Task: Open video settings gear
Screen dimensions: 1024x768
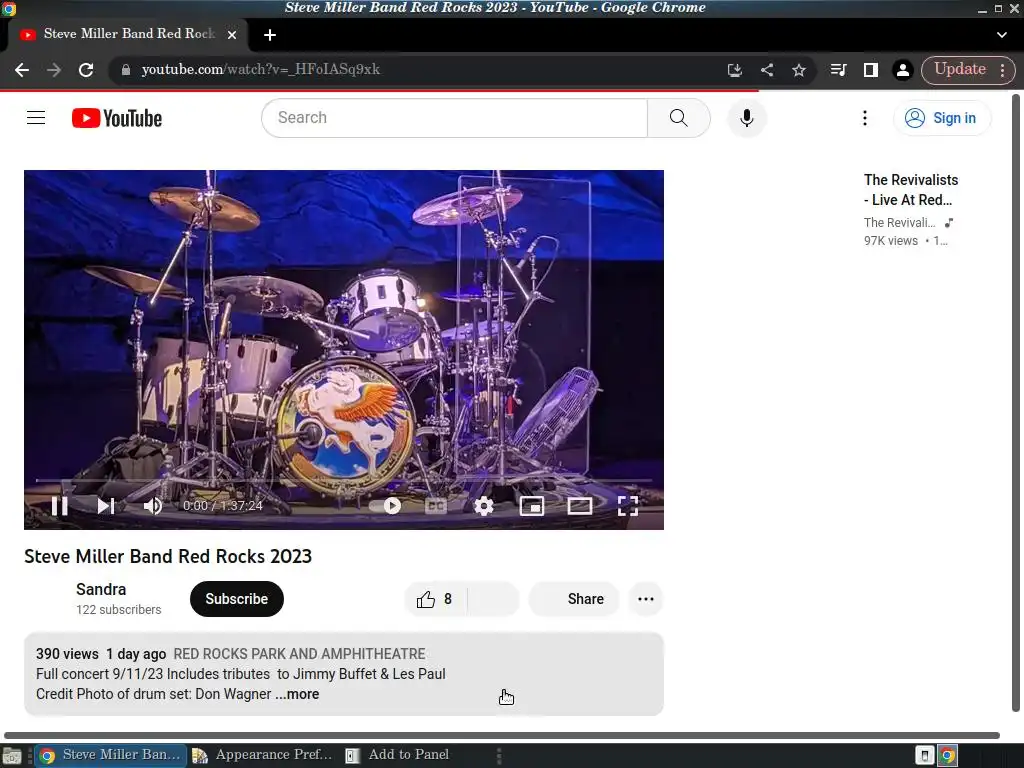Action: (x=484, y=506)
